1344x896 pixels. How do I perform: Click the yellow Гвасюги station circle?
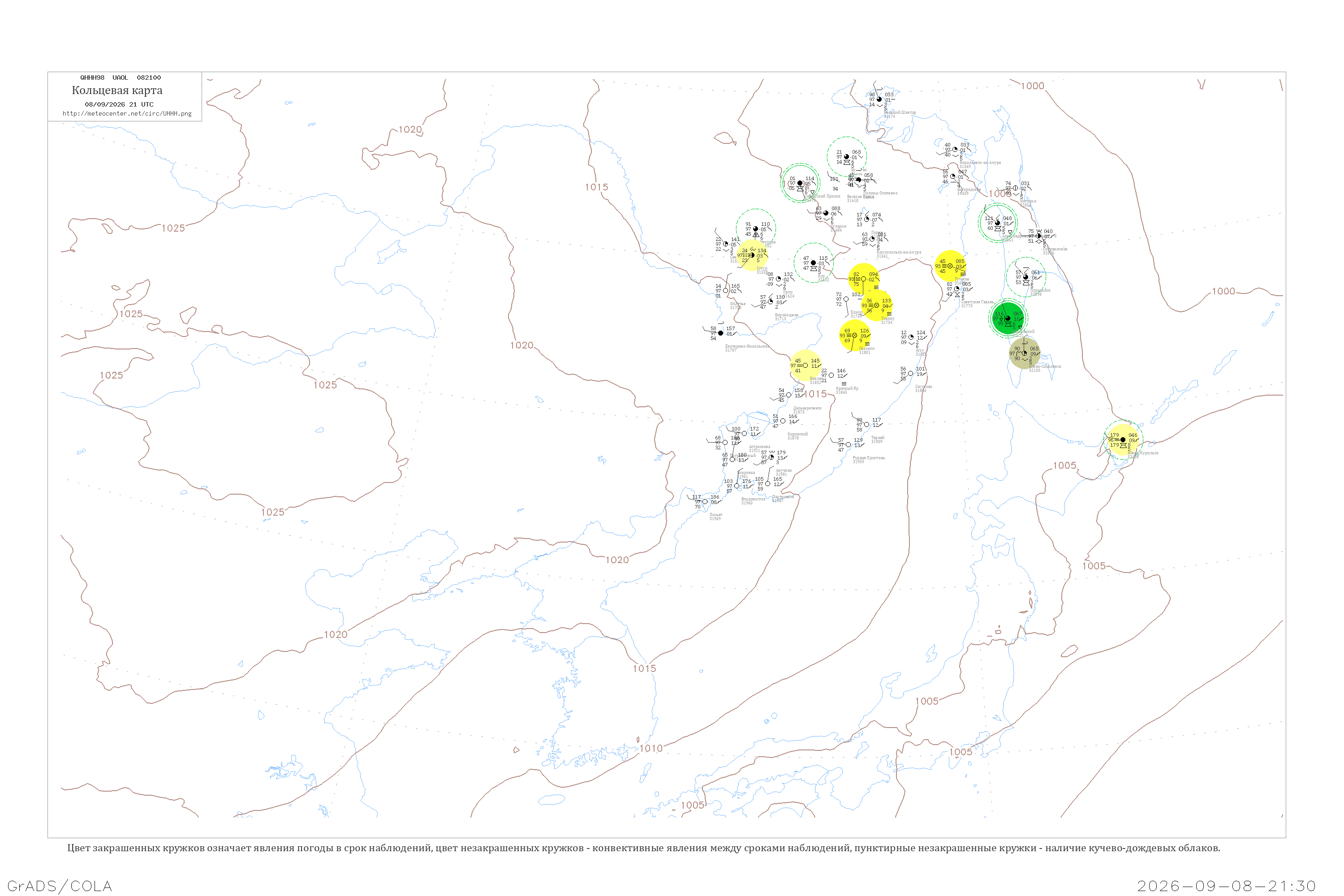tap(855, 336)
